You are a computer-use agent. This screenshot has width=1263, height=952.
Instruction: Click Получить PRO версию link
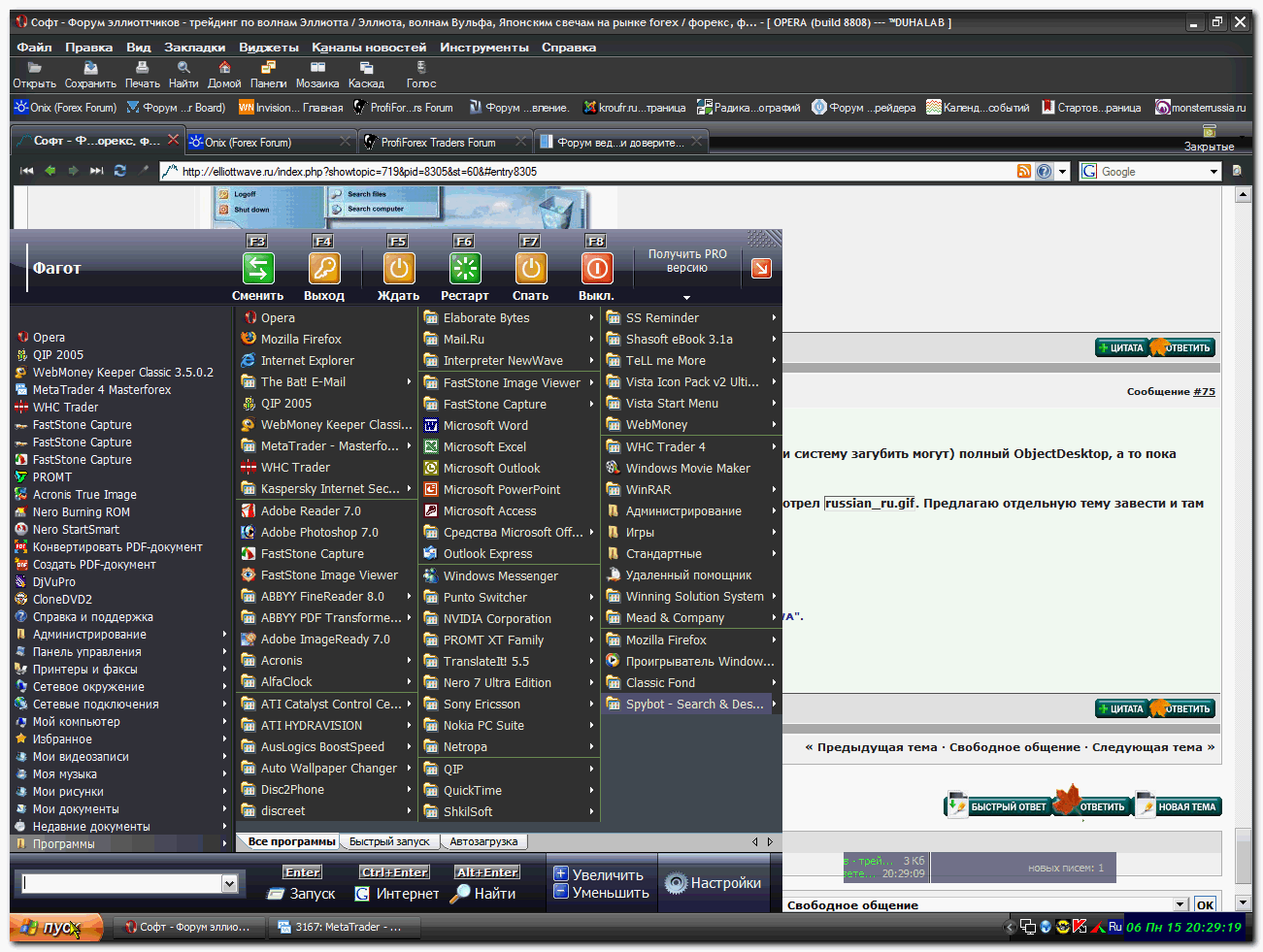[687, 260]
